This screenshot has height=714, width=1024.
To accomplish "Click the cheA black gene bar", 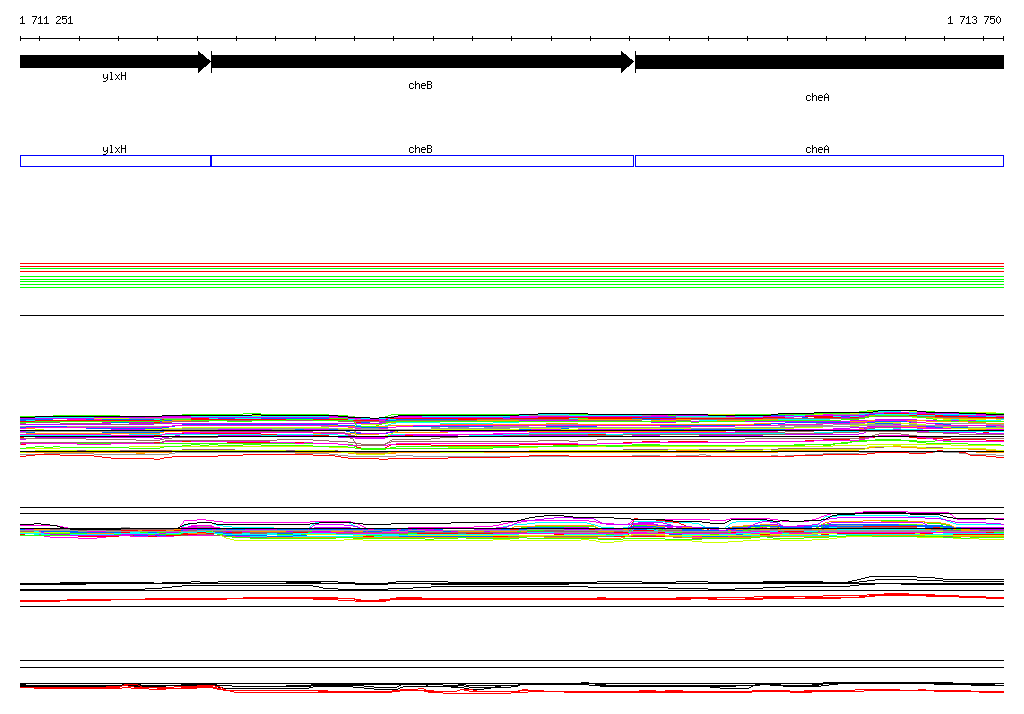I will pos(820,62).
